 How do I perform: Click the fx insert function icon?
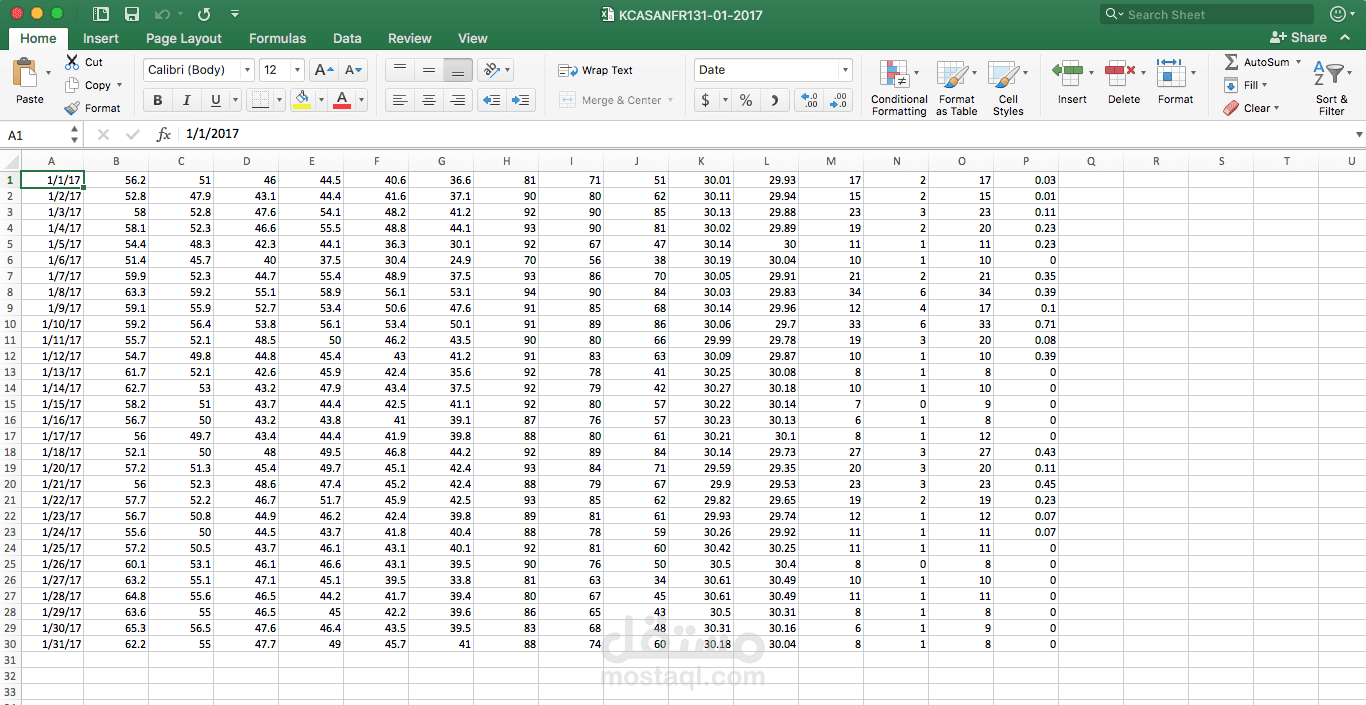pyautogui.click(x=164, y=134)
